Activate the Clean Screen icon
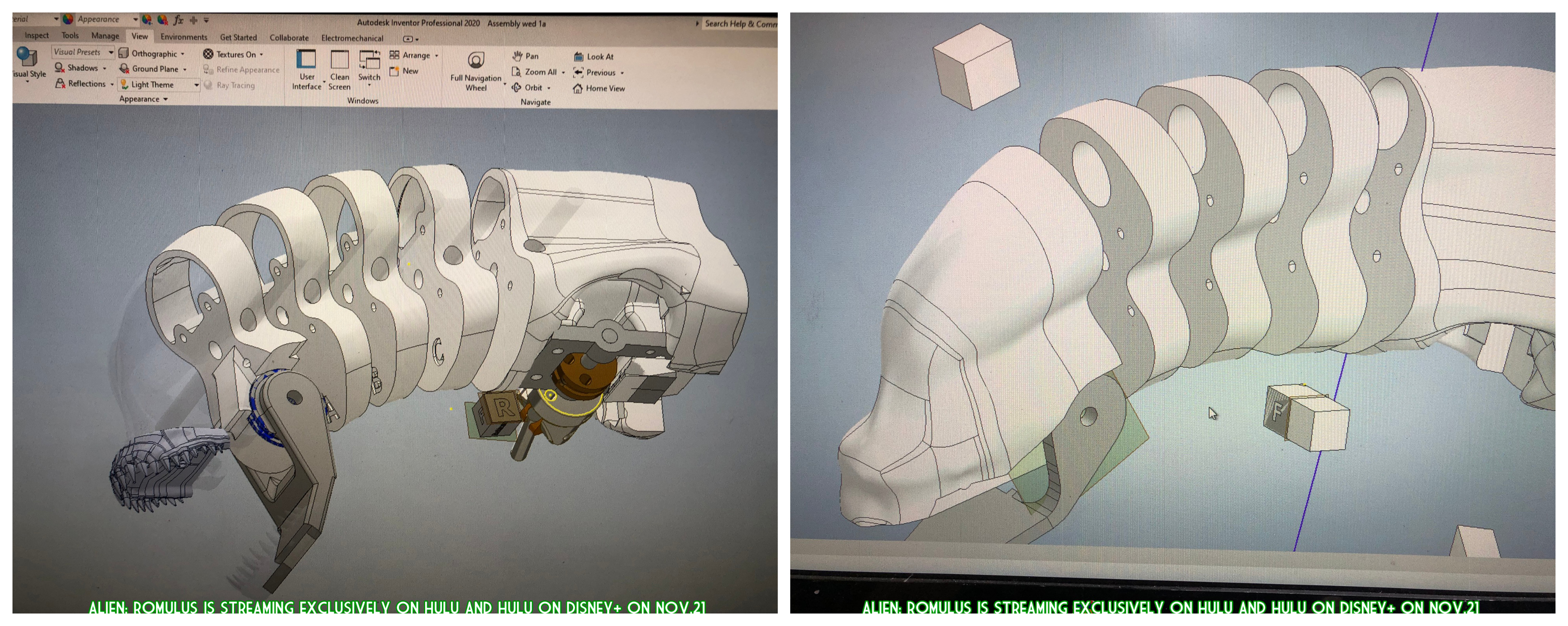 (x=339, y=60)
